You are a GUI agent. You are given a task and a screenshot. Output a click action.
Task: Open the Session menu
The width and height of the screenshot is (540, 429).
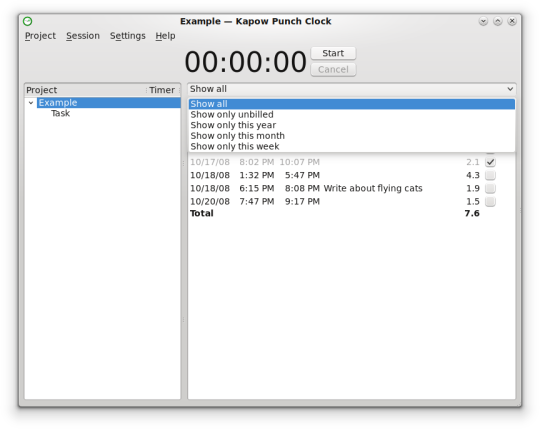(x=83, y=36)
